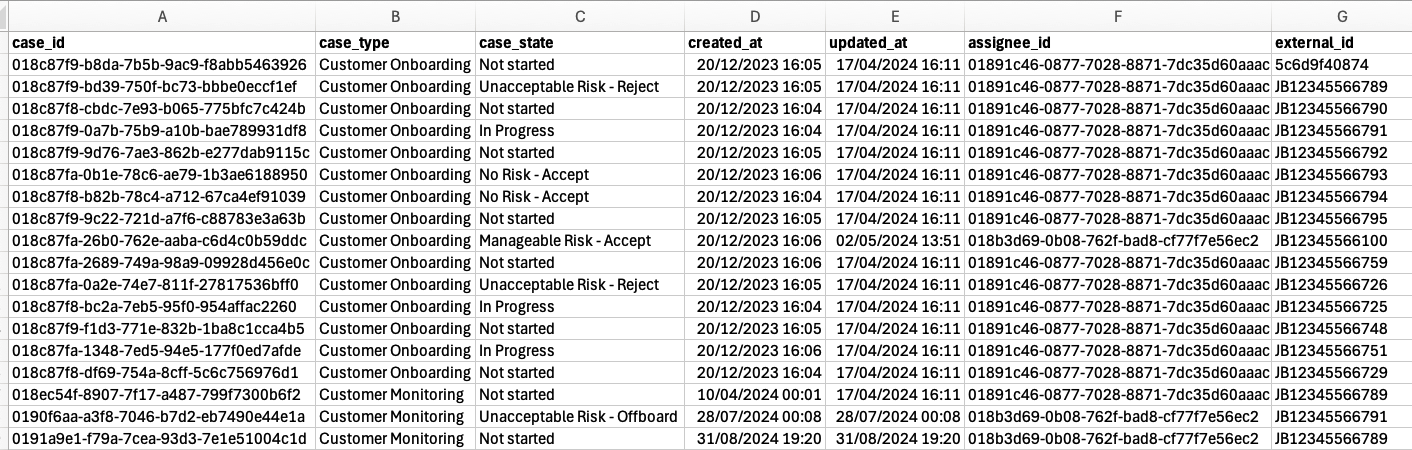Click case ID starting with 018ec54f-8907

point(158,394)
